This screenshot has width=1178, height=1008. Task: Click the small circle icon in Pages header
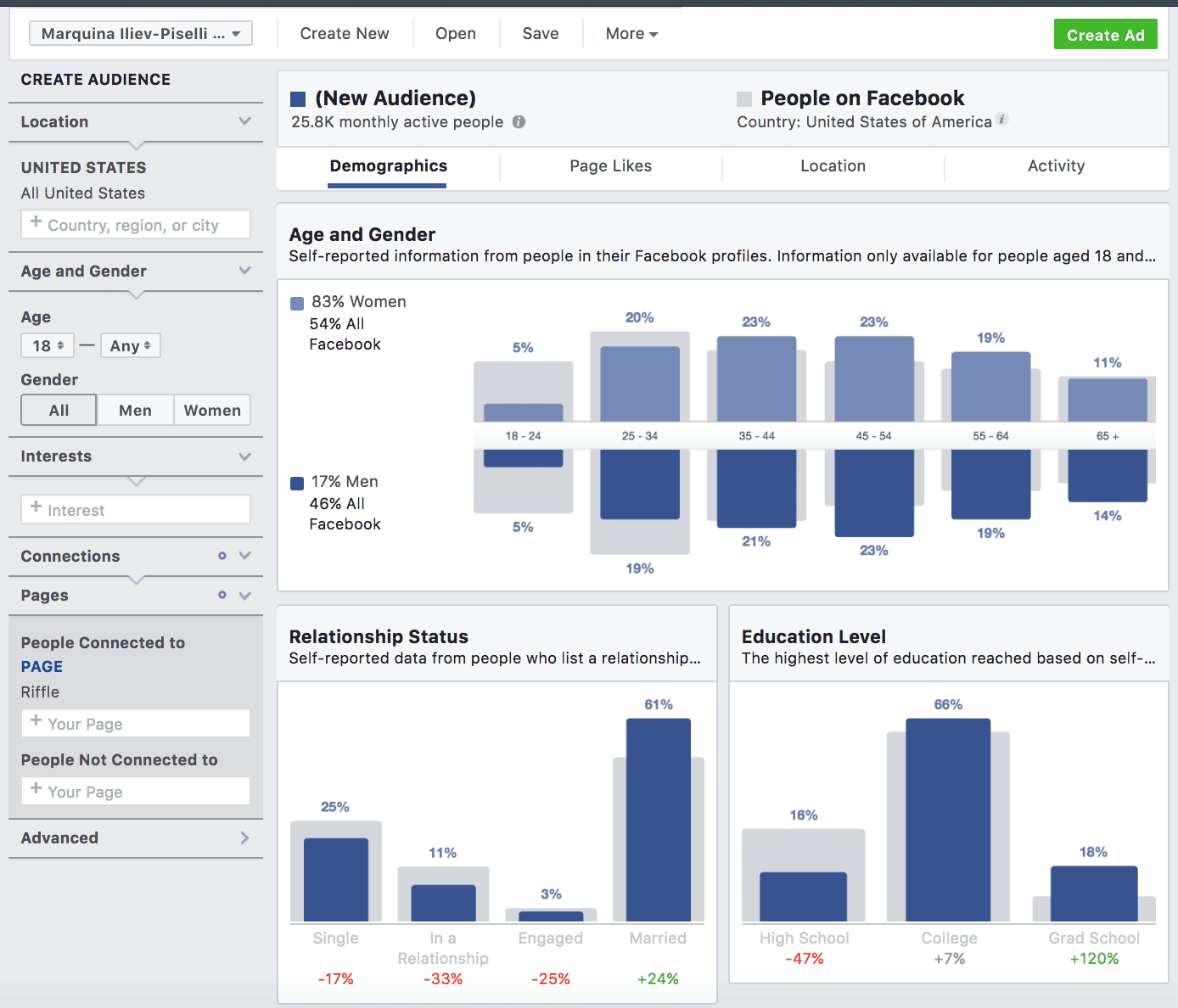coord(222,595)
